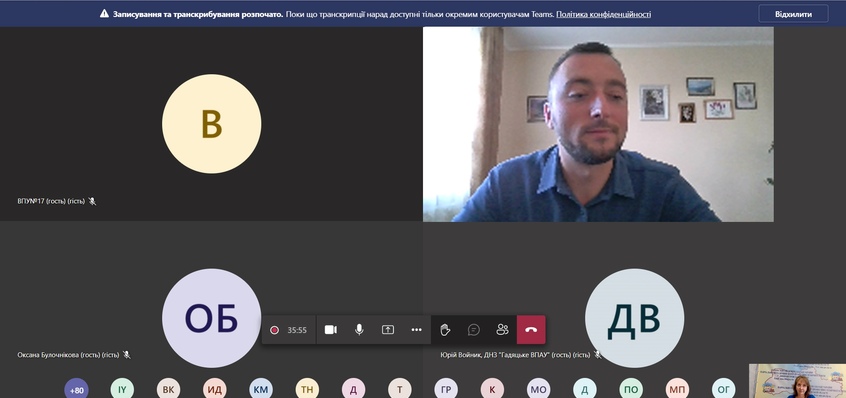Select the К participant avatar

pyautogui.click(x=492, y=389)
